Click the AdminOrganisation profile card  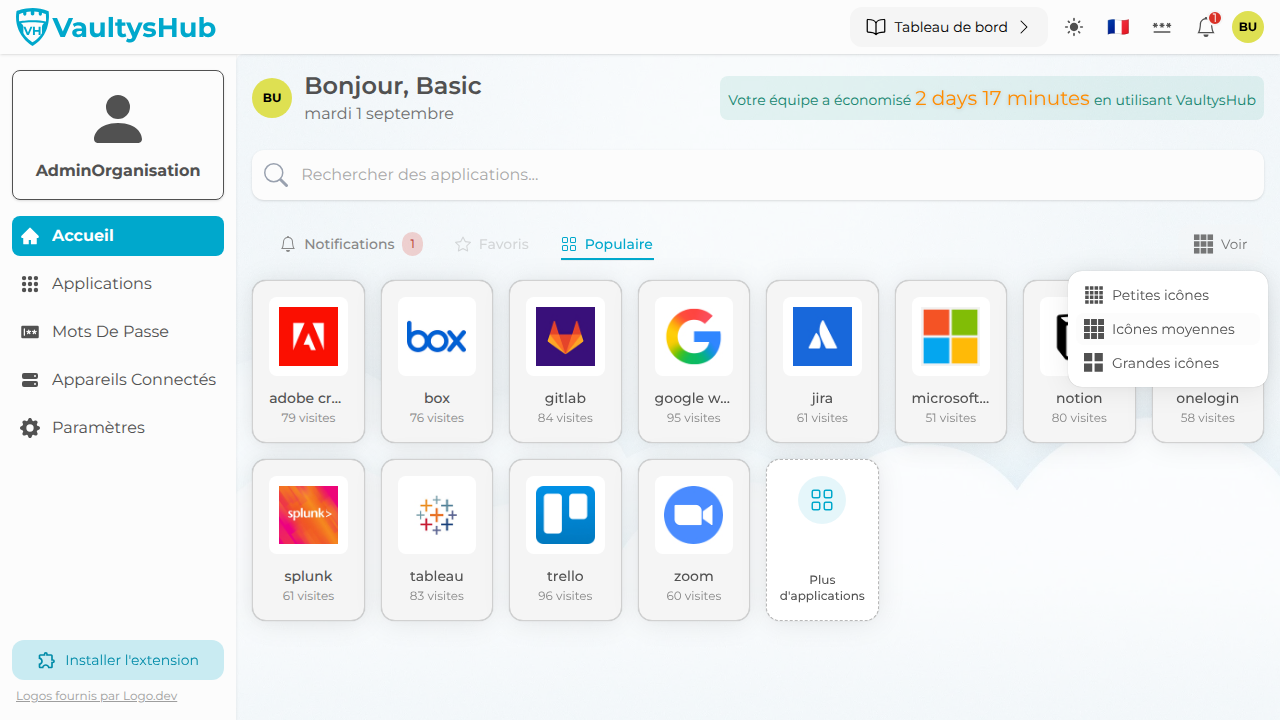tap(118, 135)
